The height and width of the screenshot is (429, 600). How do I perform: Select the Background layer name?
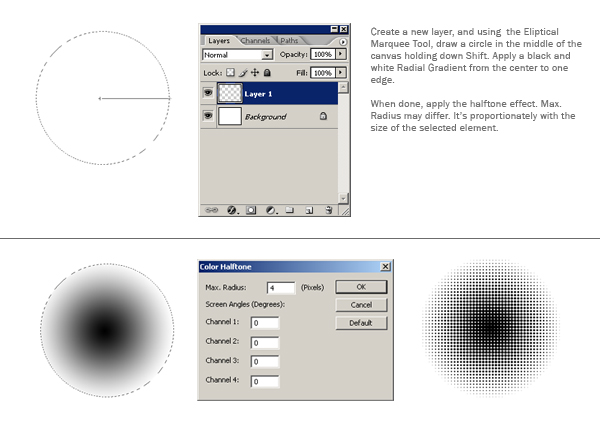266,117
